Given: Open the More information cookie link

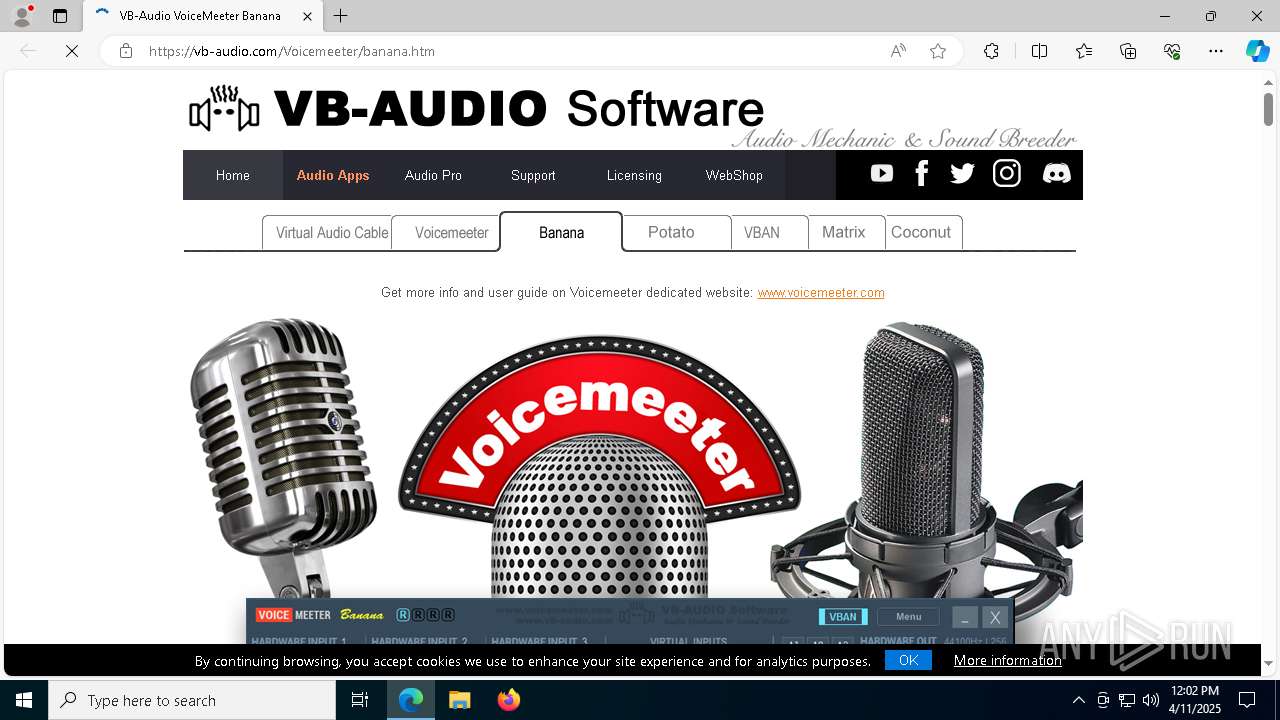Looking at the screenshot, I should click(1007, 660).
